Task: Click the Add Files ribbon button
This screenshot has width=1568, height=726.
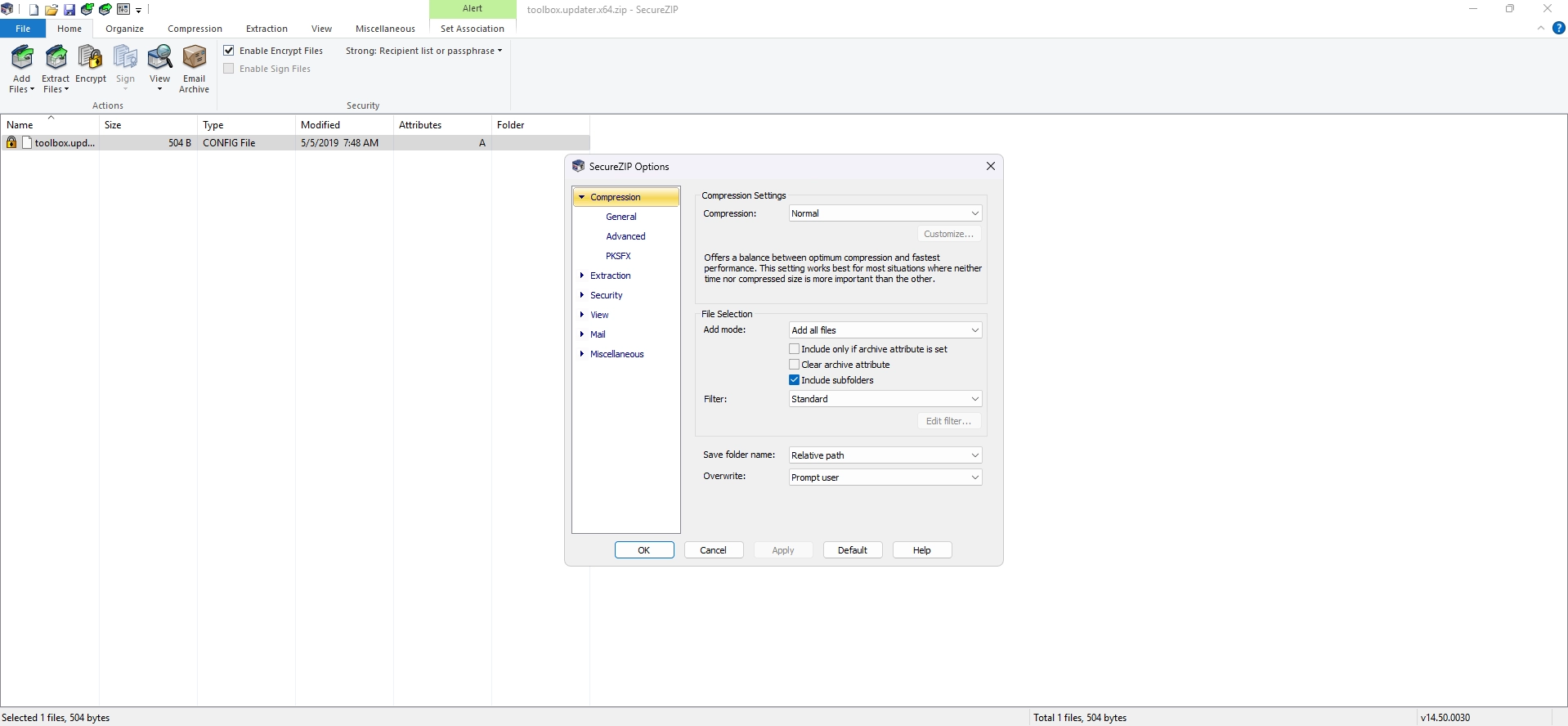Action: click(22, 69)
